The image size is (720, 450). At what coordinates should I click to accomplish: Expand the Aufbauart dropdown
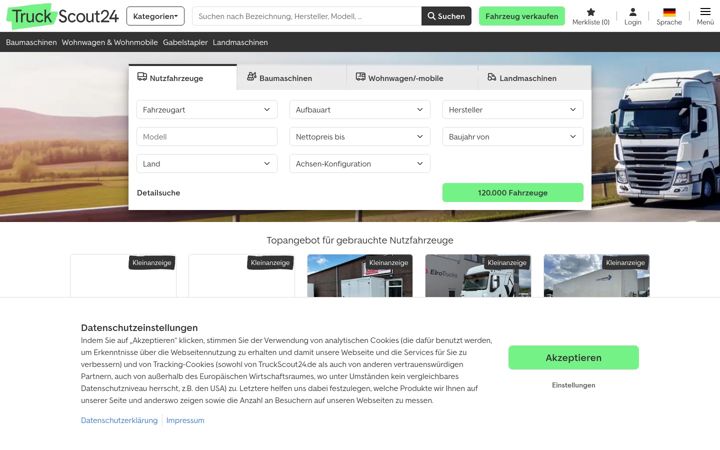[x=360, y=110]
